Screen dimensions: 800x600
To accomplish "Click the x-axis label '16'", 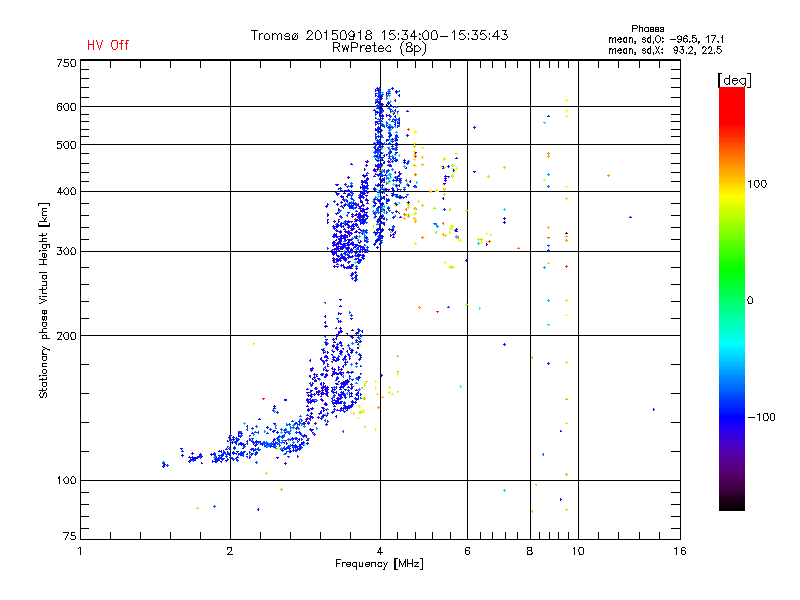I will pyautogui.click(x=680, y=551).
